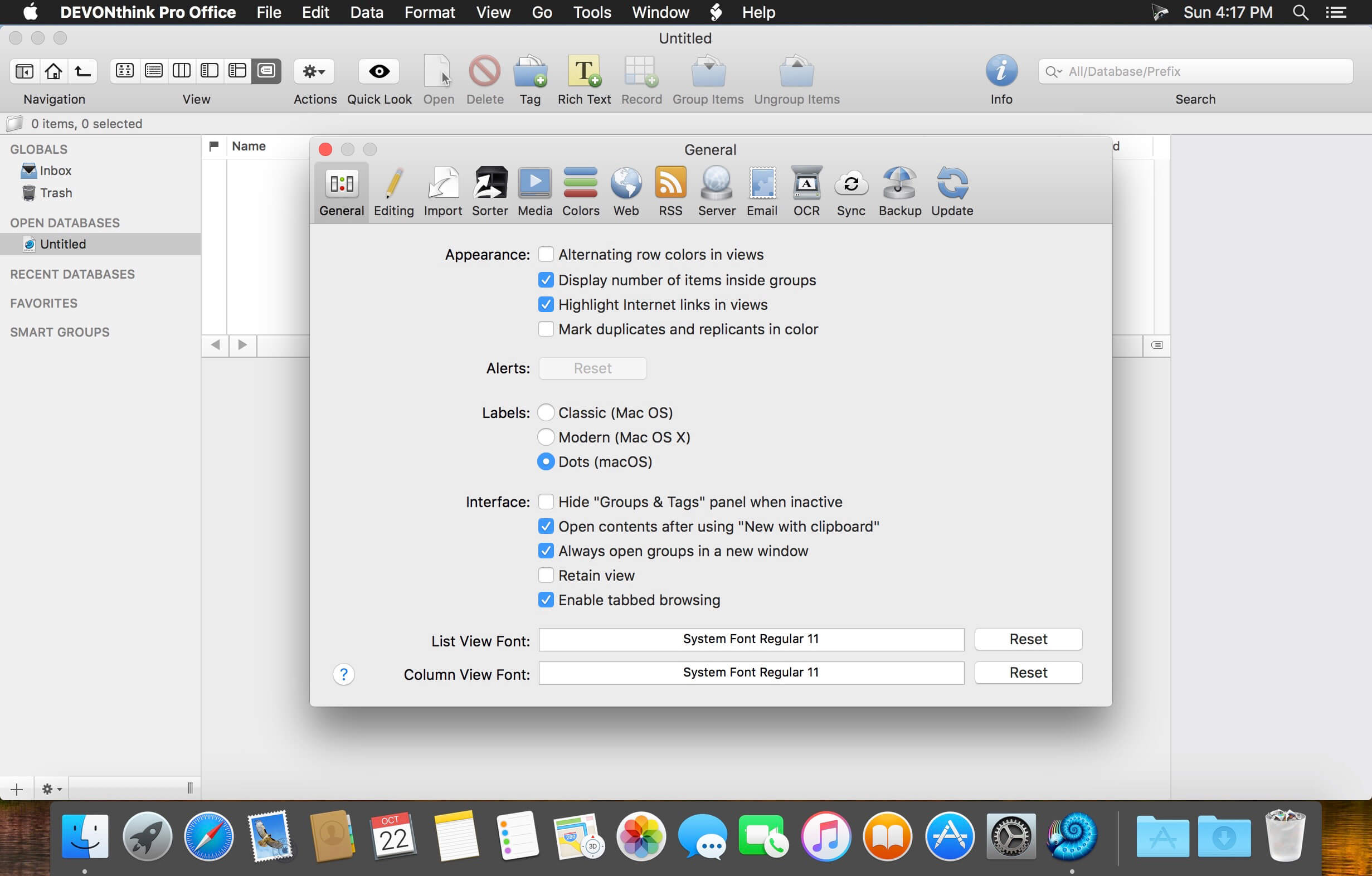Image resolution: width=1372 pixels, height=876 pixels.
Task: Reset the Alerts to default
Action: coord(592,367)
